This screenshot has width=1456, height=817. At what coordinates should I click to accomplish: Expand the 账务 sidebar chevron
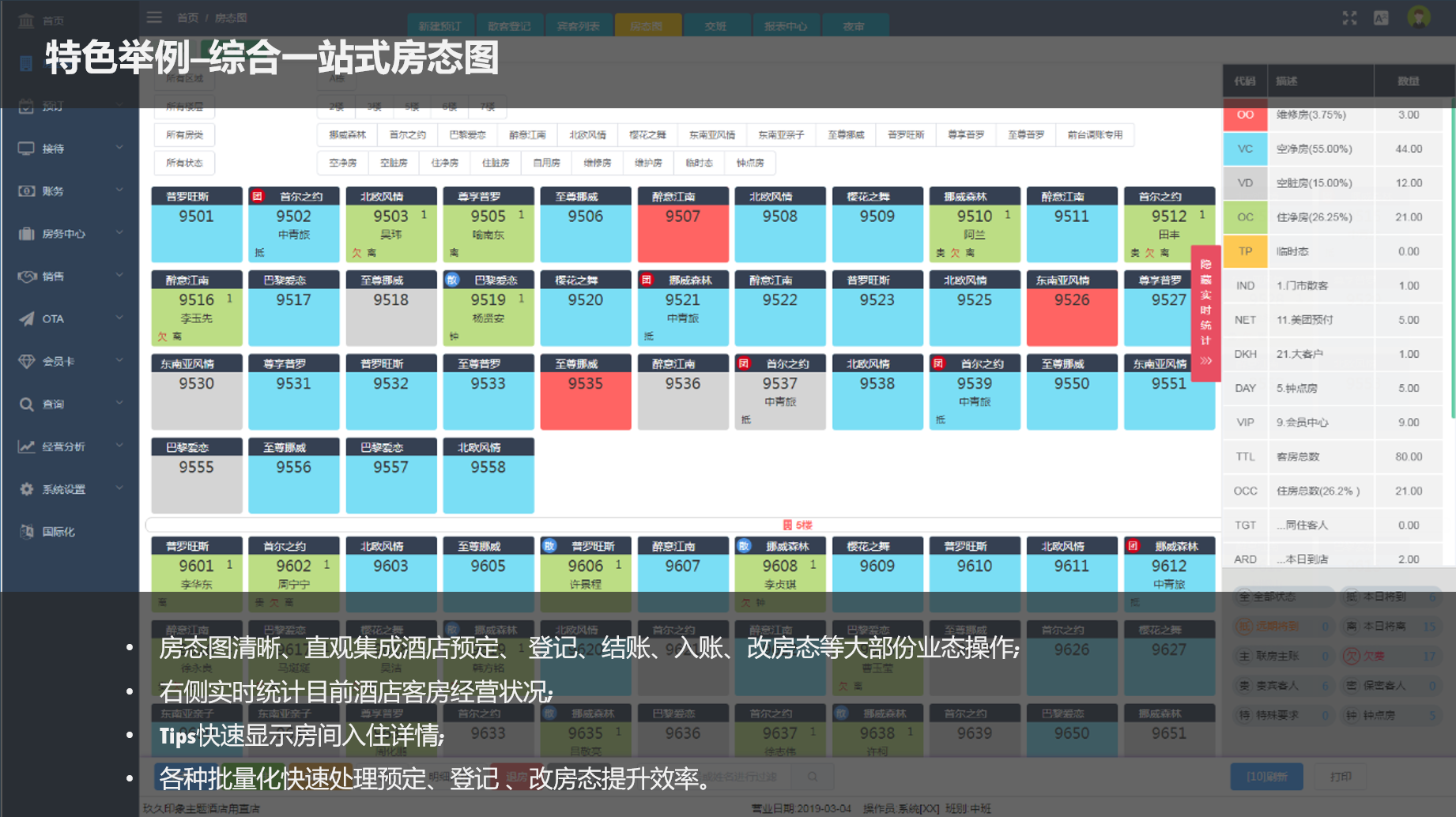119,190
